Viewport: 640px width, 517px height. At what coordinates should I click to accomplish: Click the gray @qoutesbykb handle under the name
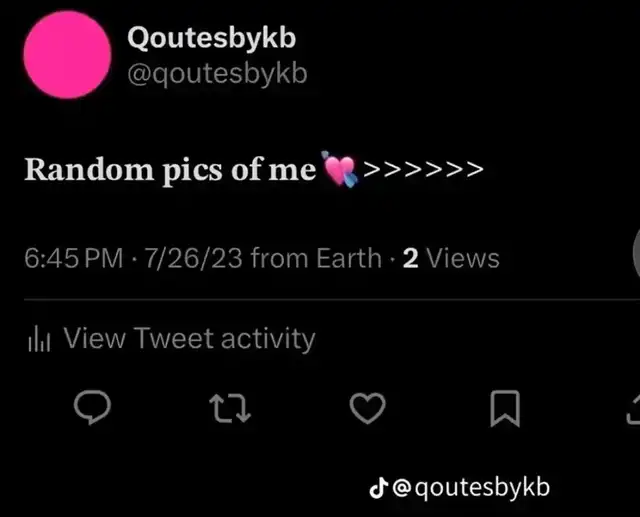tap(217, 74)
